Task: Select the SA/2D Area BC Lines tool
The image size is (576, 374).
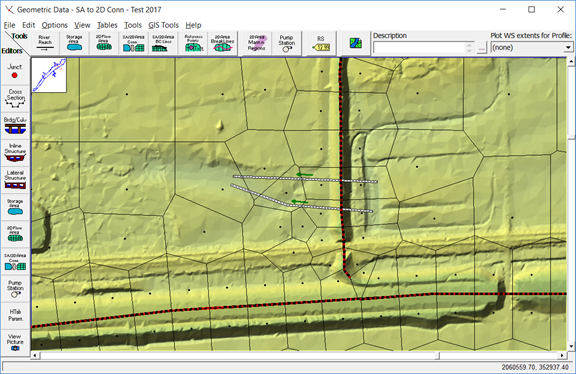Action: [x=163, y=43]
